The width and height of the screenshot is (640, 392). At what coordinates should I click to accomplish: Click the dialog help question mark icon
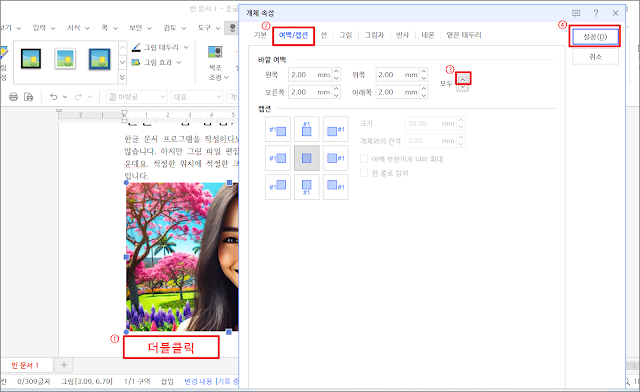pos(596,13)
